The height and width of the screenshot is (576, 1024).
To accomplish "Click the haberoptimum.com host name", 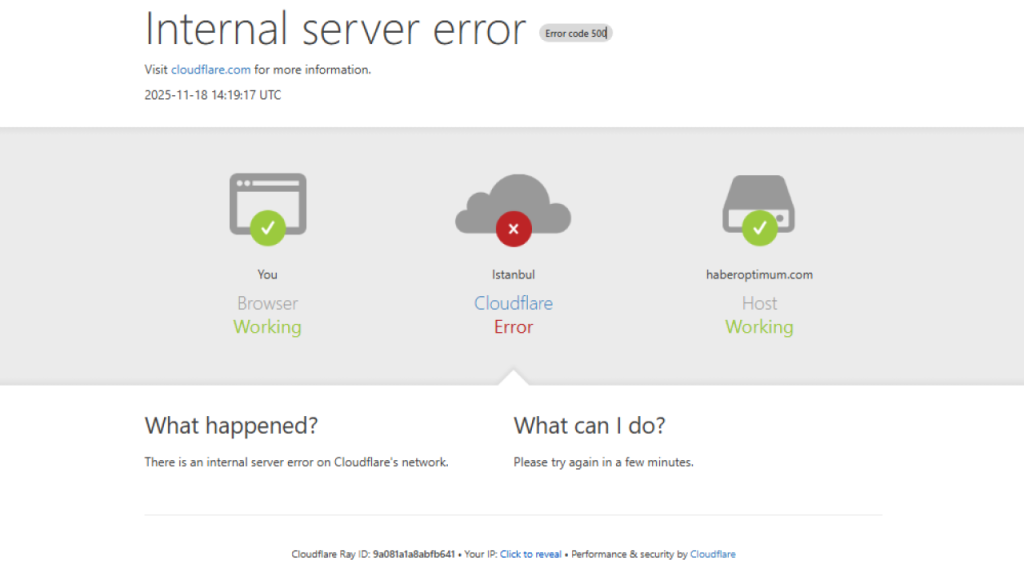I will coord(759,275).
